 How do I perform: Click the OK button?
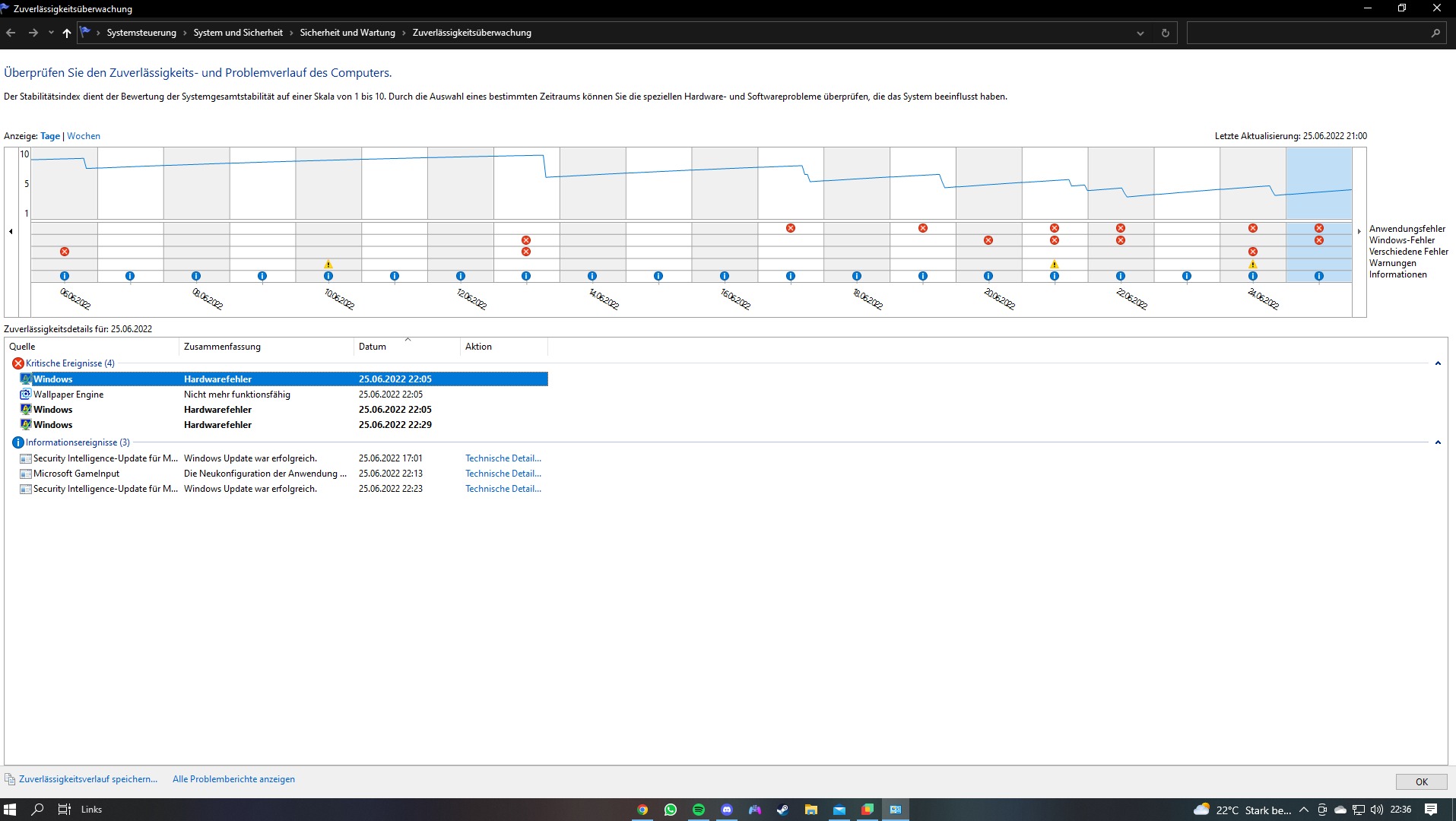coord(1421,781)
